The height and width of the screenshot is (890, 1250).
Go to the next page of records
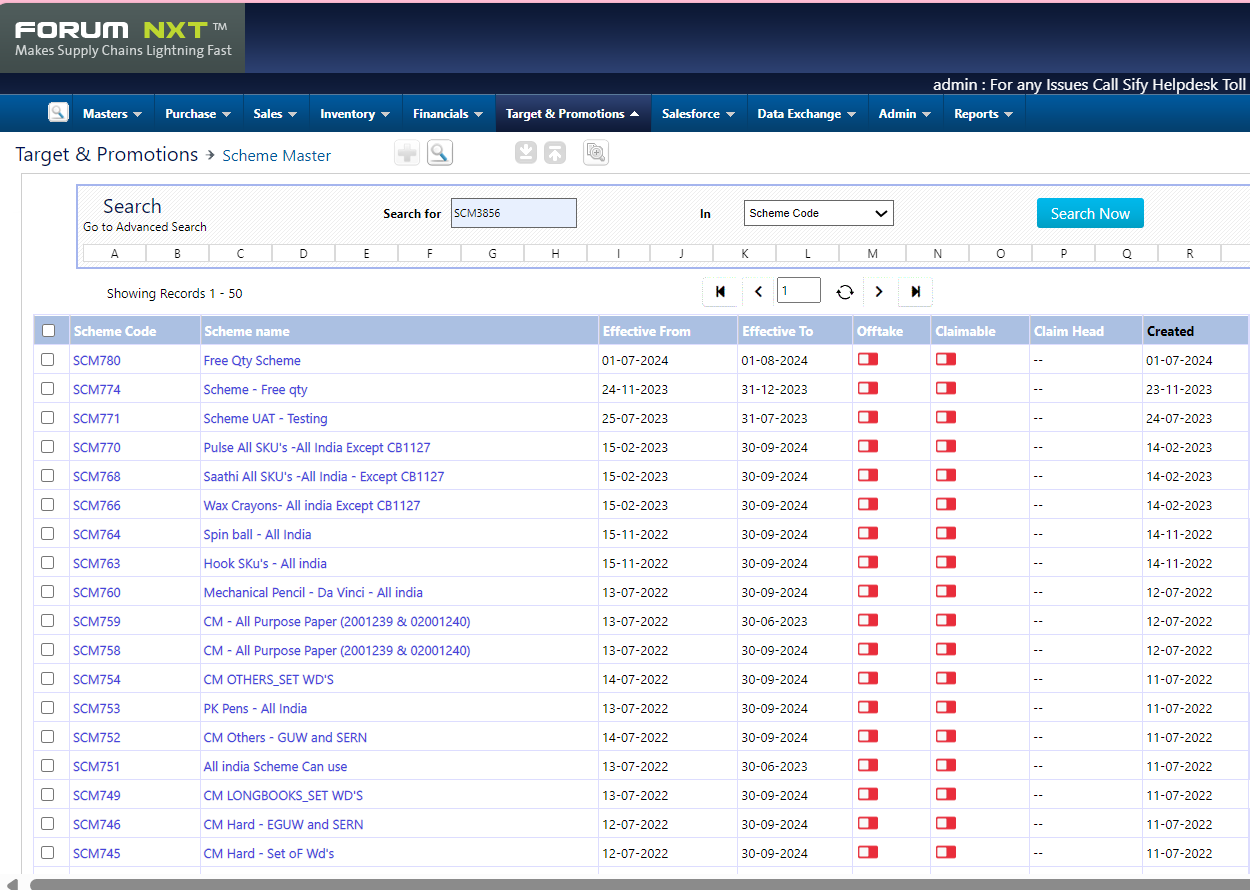point(879,292)
